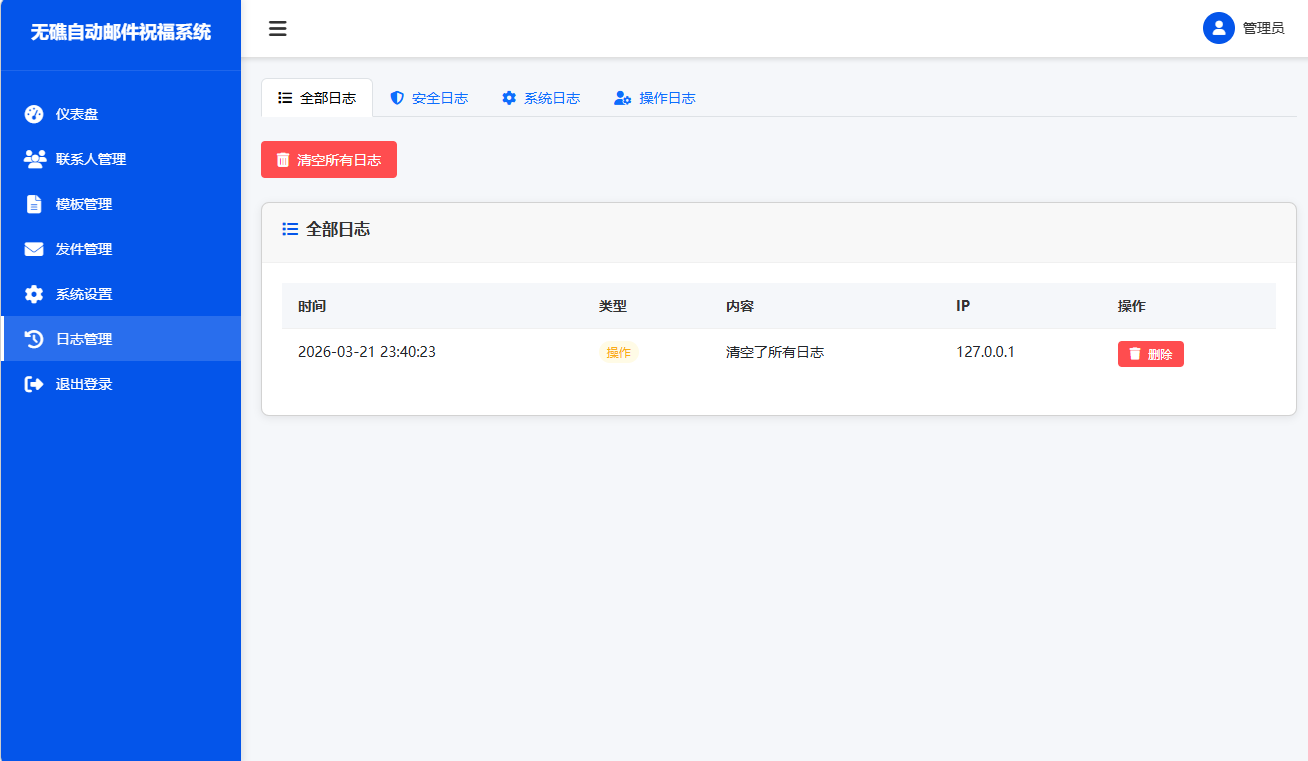
Task: Click the 删除 button in the log row
Action: pyautogui.click(x=1150, y=353)
